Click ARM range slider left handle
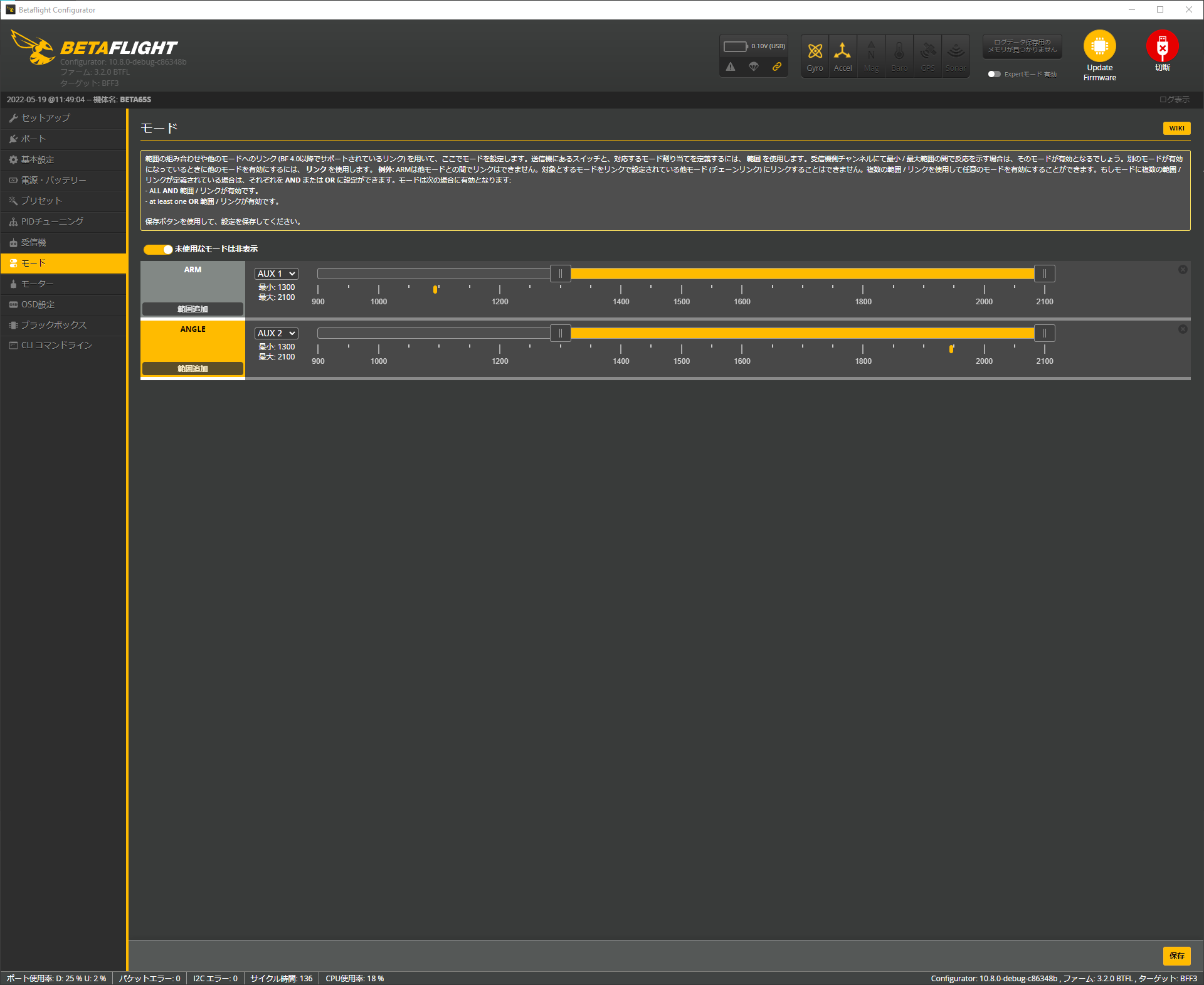 click(560, 274)
